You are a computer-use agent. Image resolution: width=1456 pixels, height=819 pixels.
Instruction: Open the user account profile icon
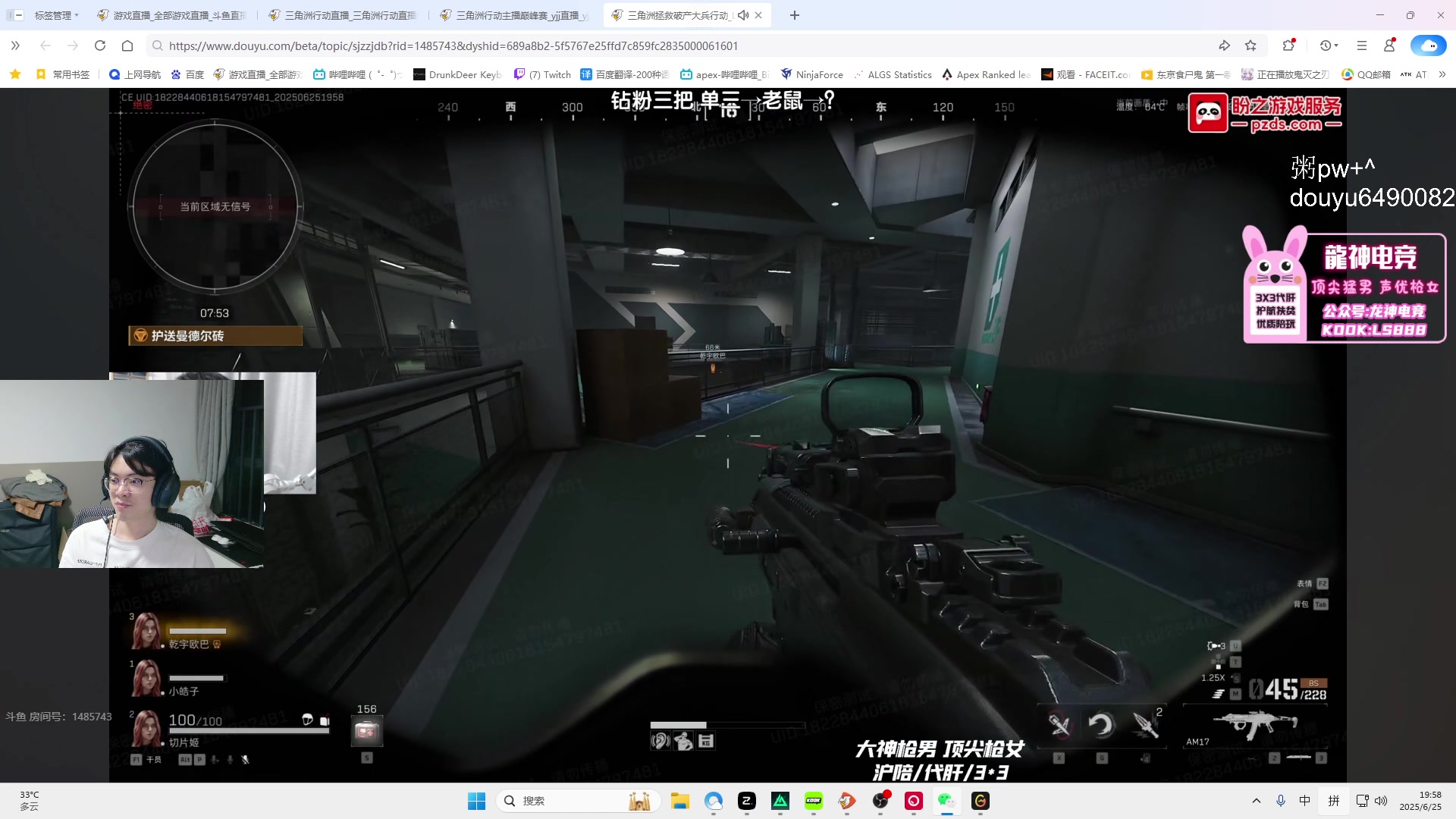(1389, 45)
